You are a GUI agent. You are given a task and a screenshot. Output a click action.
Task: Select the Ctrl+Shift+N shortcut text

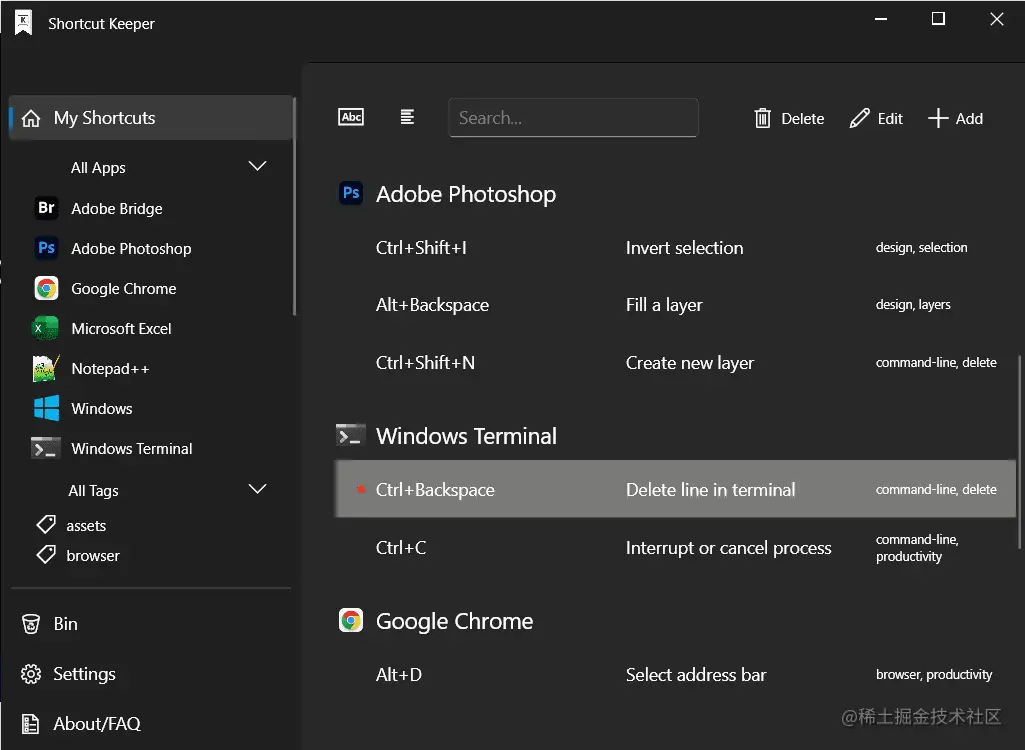425,362
